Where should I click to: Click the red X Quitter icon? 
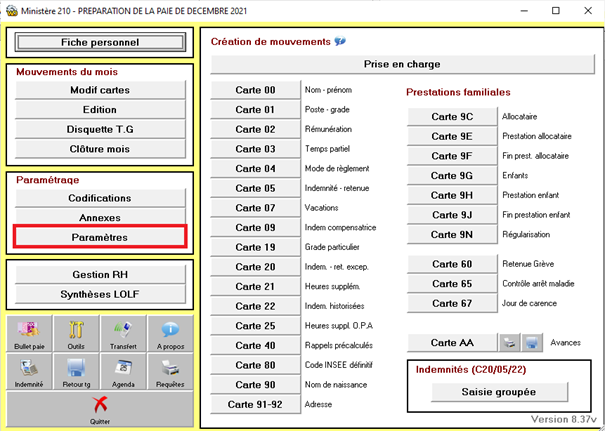coord(99,408)
